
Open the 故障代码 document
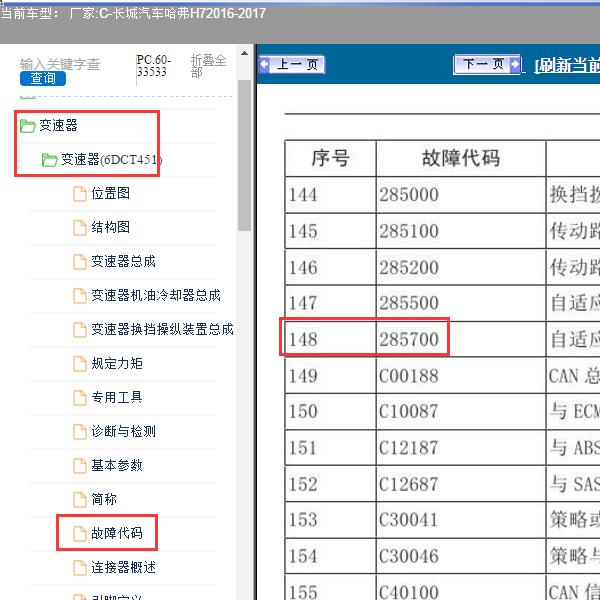pos(117,533)
